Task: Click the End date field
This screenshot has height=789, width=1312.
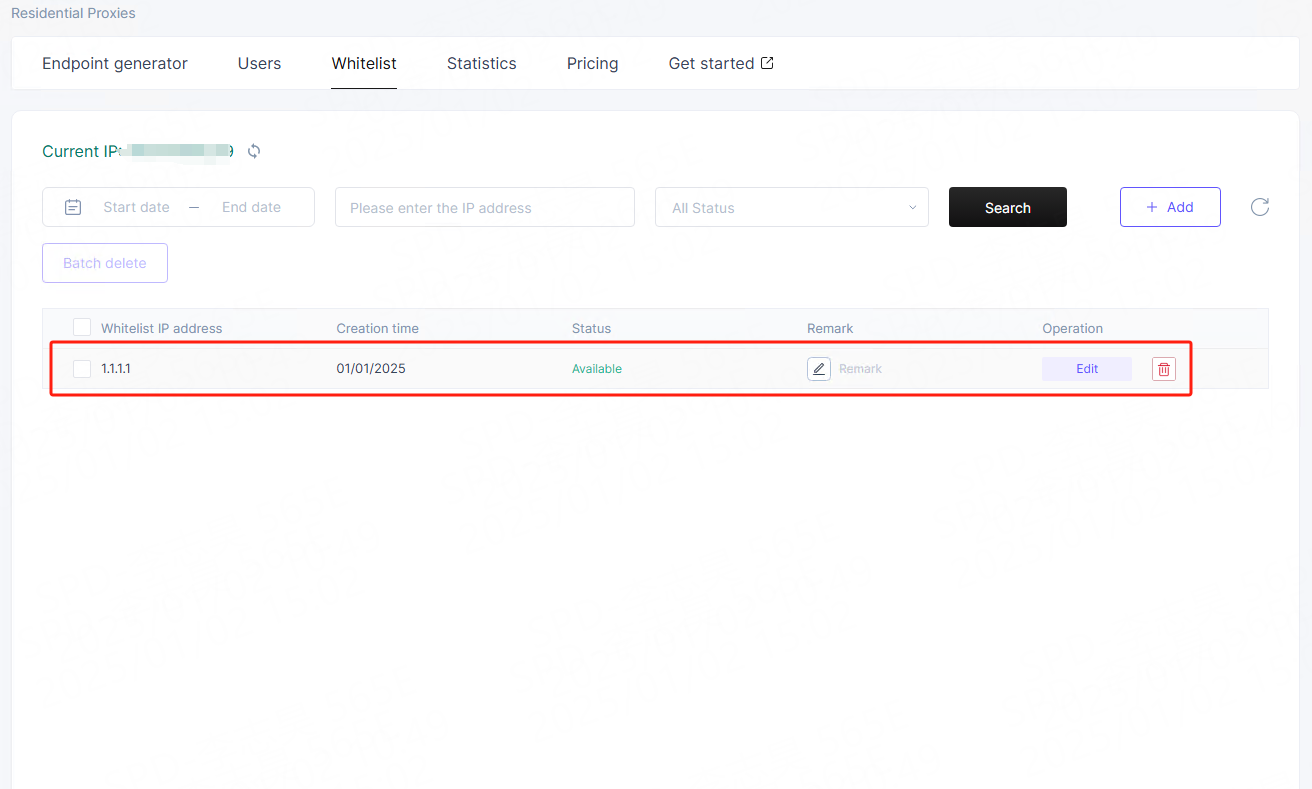Action: [x=251, y=207]
